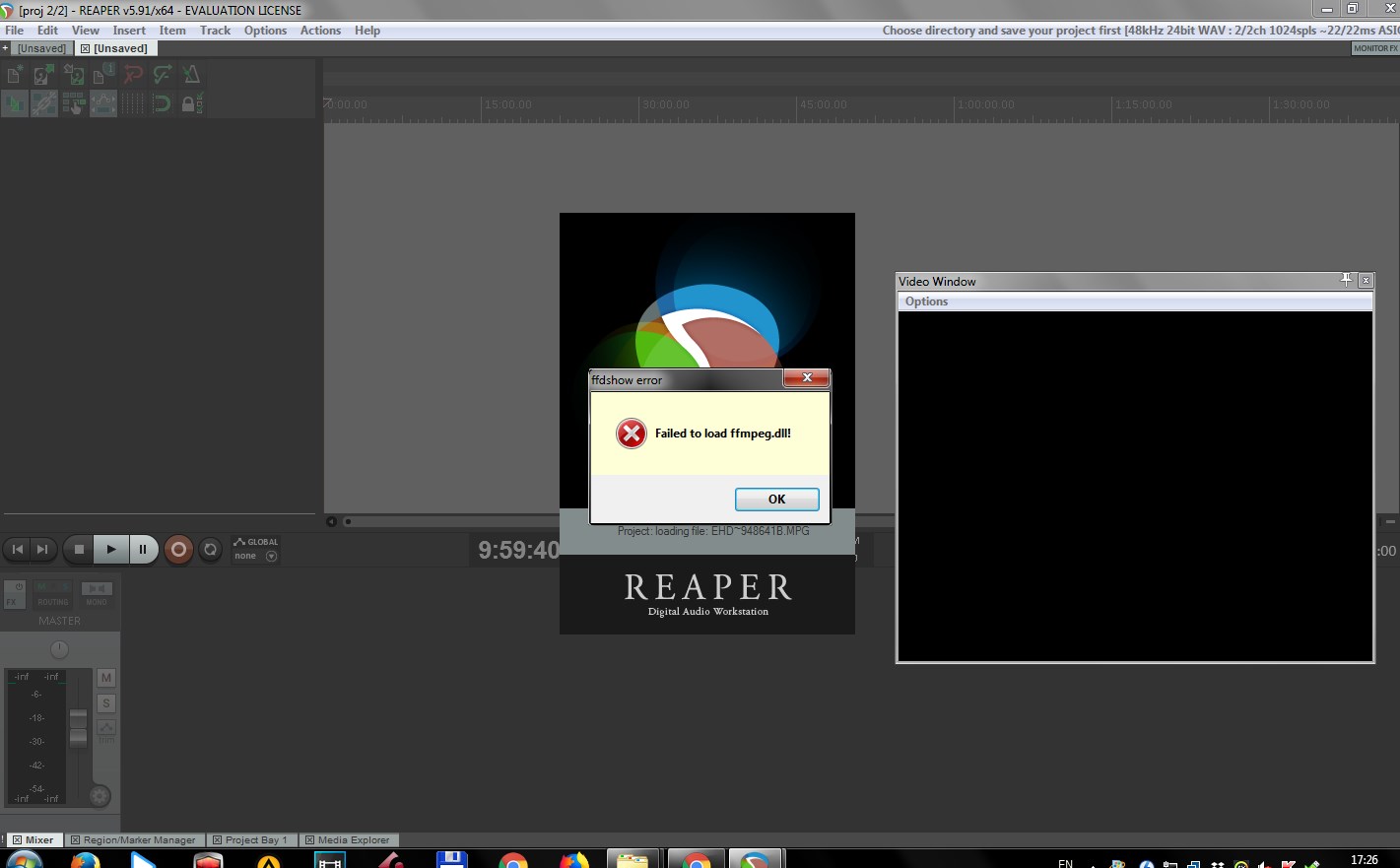Screen dimensions: 1400x868
Task: Open the Actions menu
Action: [x=320, y=31]
